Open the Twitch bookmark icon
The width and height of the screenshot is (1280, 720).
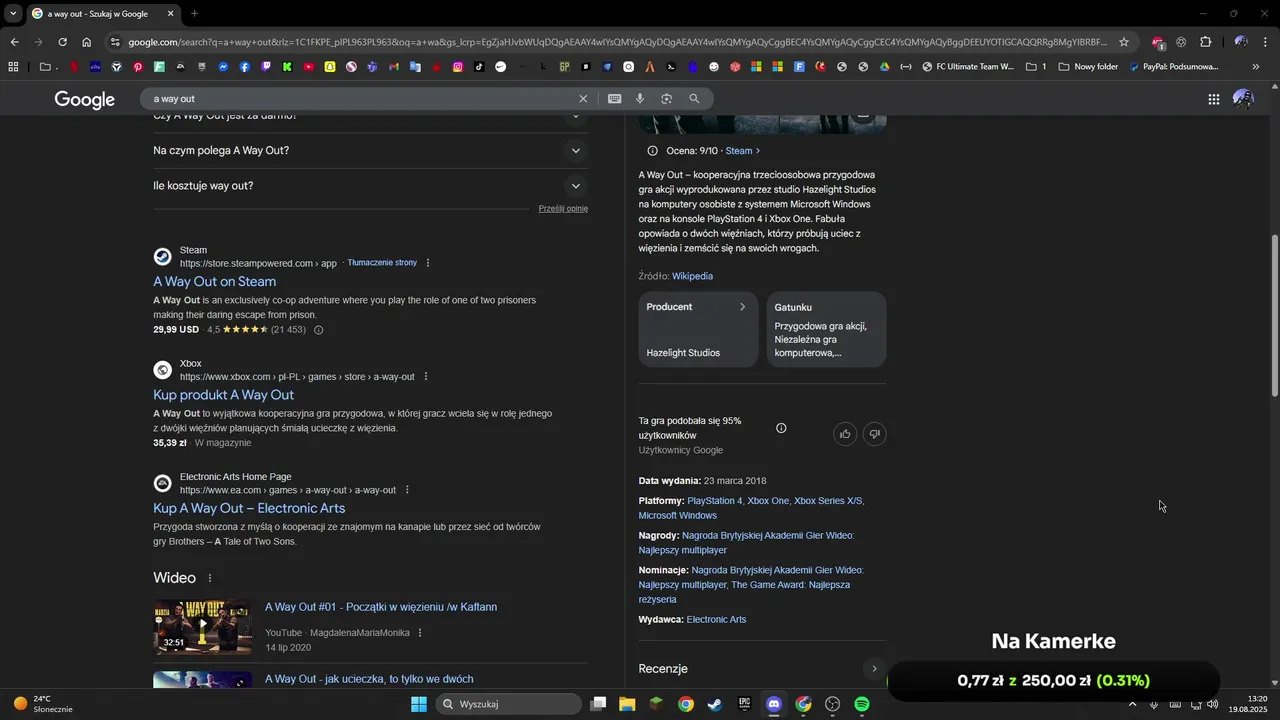pyautogui.click(x=266, y=67)
